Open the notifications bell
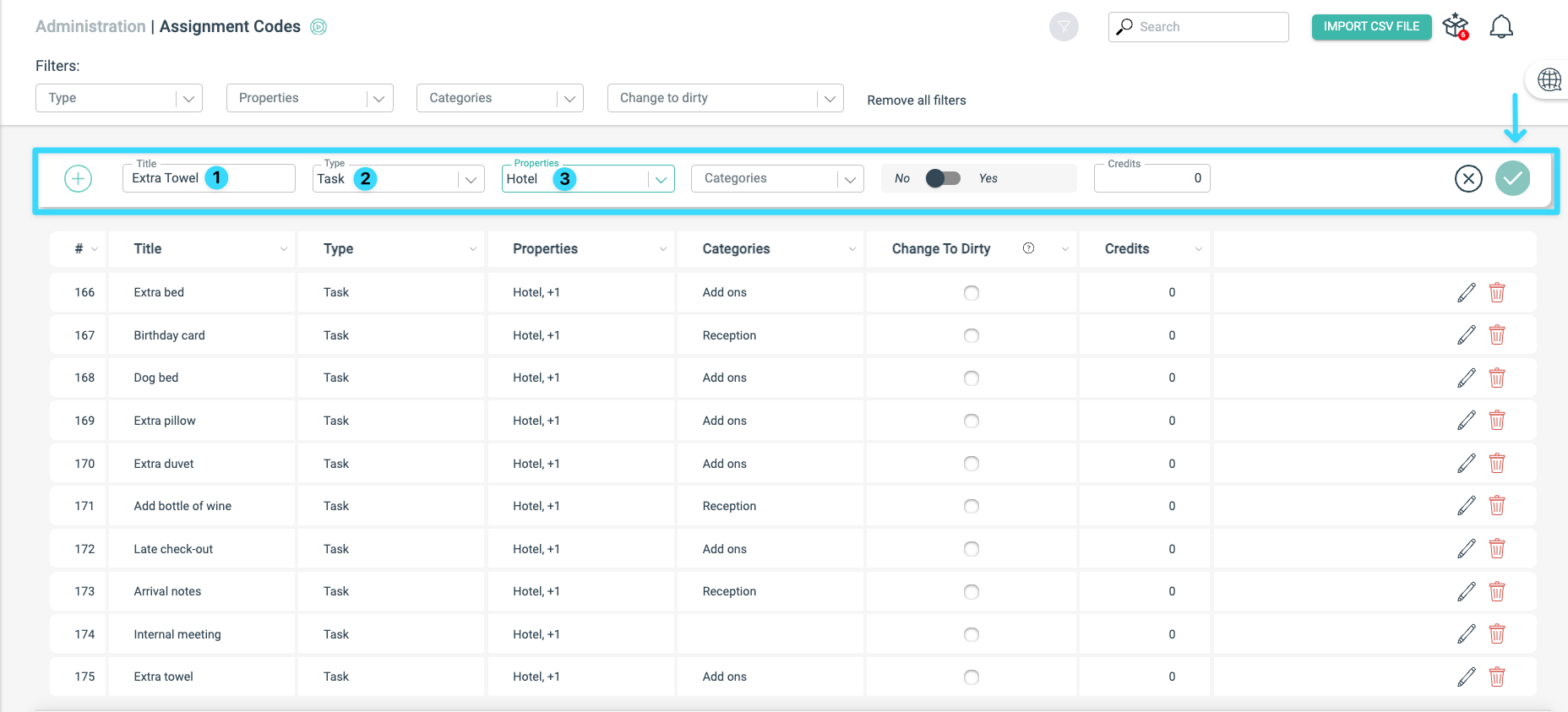The width and height of the screenshot is (1568, 712). point(1501,27)
